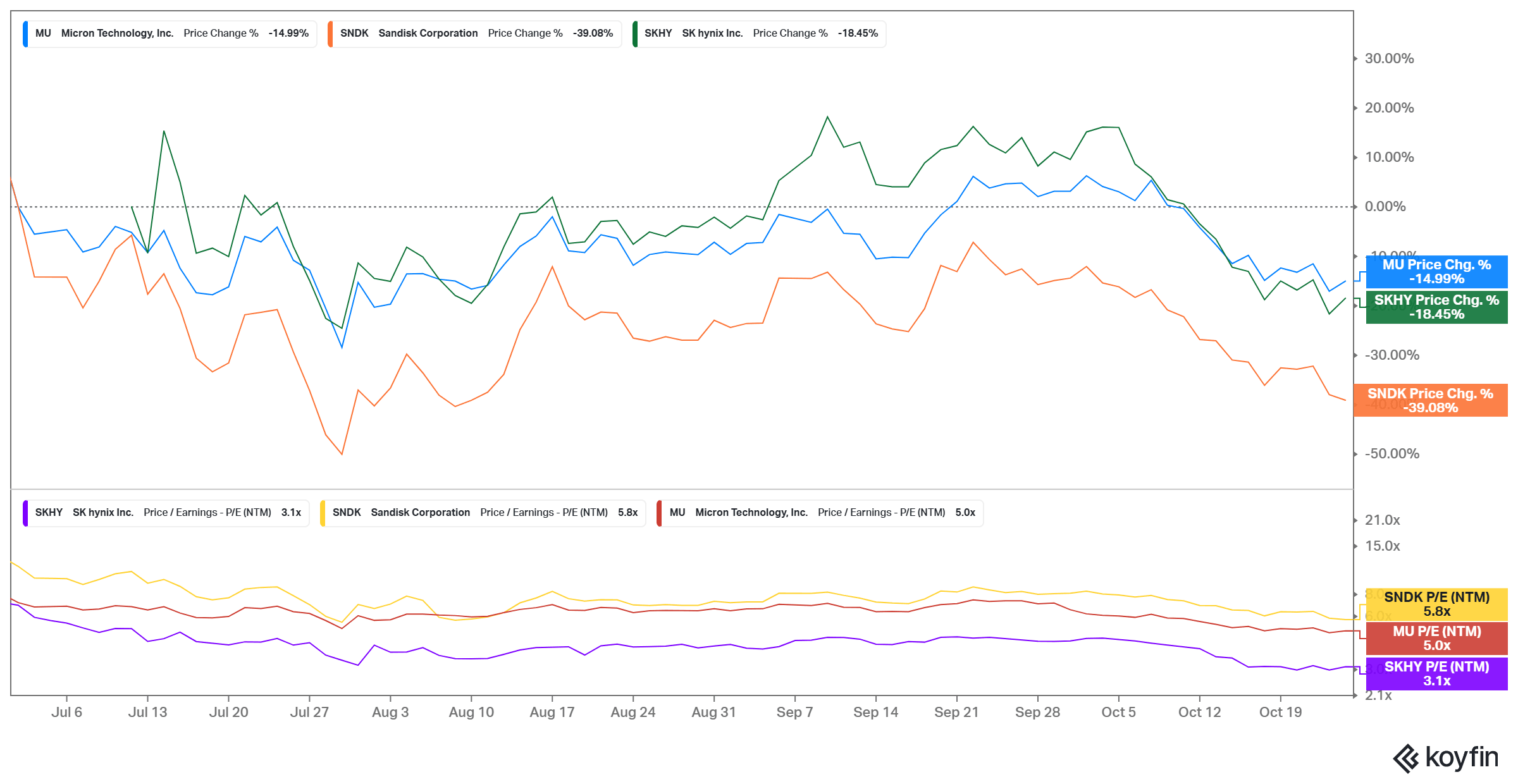
Task: Click the green SKHY price color swatch
Action: pyautogui.click(x=634, y=34)
